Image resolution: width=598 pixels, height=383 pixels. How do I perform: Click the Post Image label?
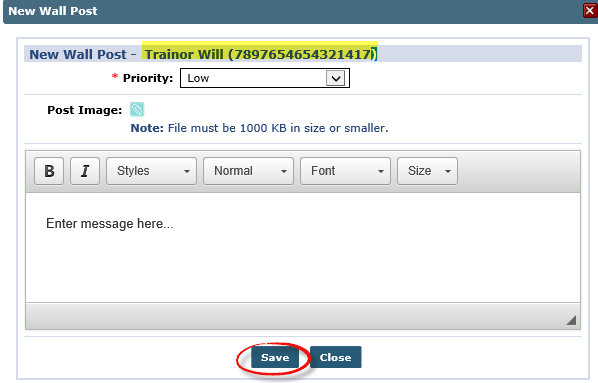pos(85,110)
